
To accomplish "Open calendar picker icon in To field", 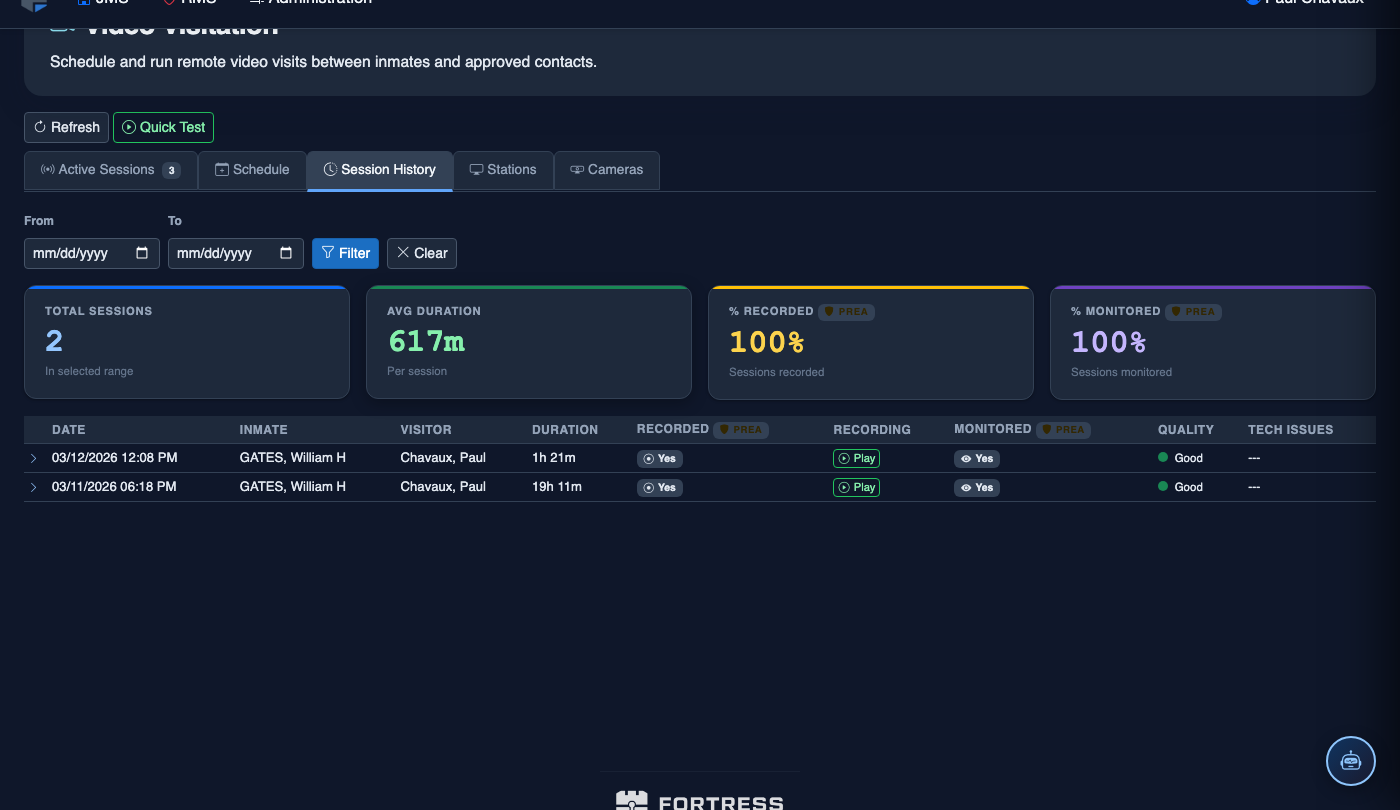I will [286, 253].
